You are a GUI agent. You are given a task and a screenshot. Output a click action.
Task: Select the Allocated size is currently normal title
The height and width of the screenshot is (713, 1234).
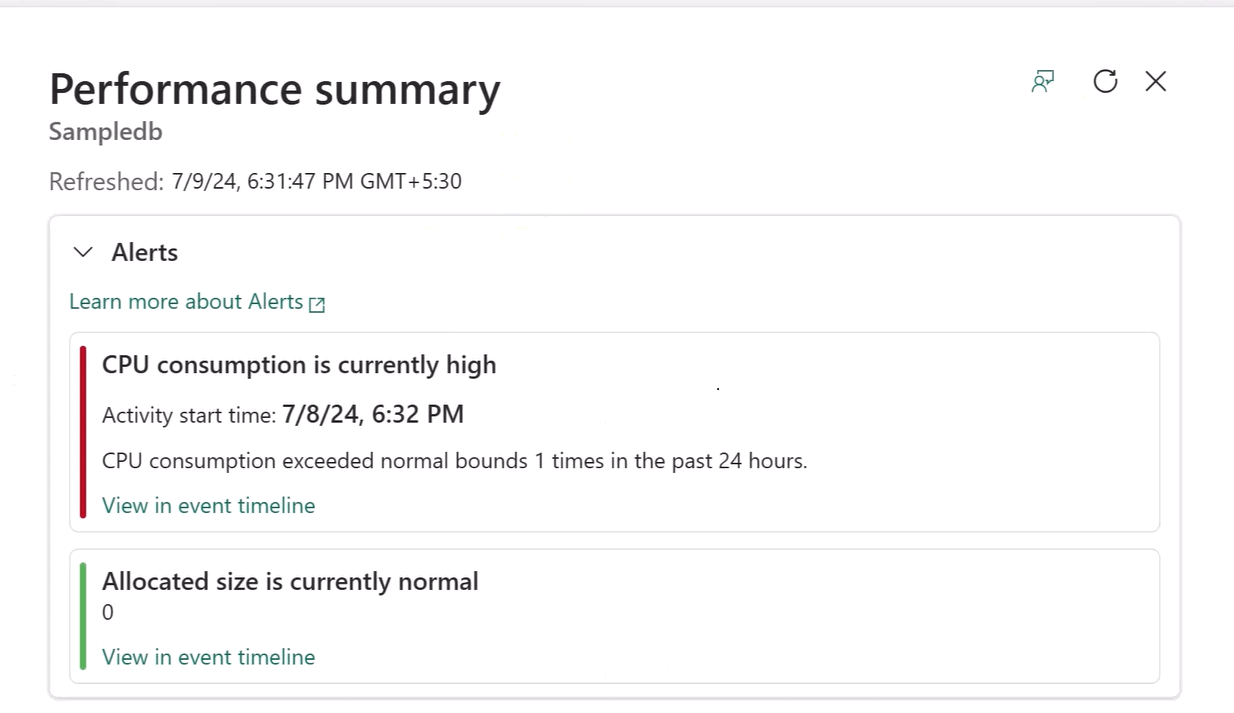(290, 581)
